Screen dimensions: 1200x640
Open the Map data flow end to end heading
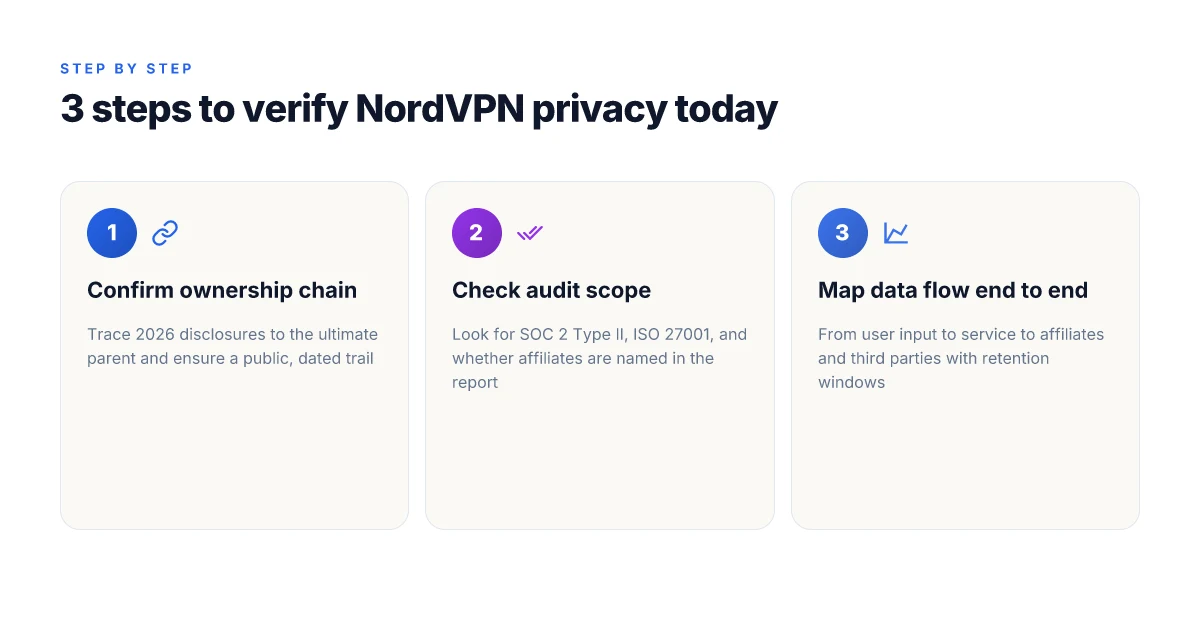(x=953, y=291)
